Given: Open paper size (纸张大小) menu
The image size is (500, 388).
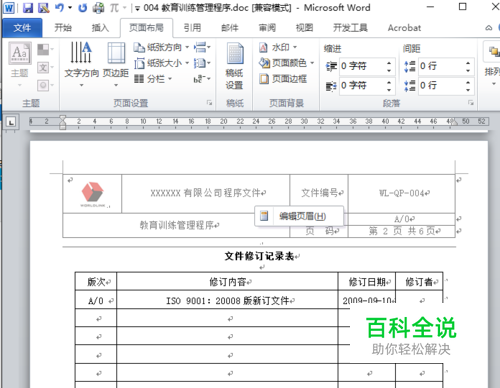Looking at the screenshot, I should (161, 63).
